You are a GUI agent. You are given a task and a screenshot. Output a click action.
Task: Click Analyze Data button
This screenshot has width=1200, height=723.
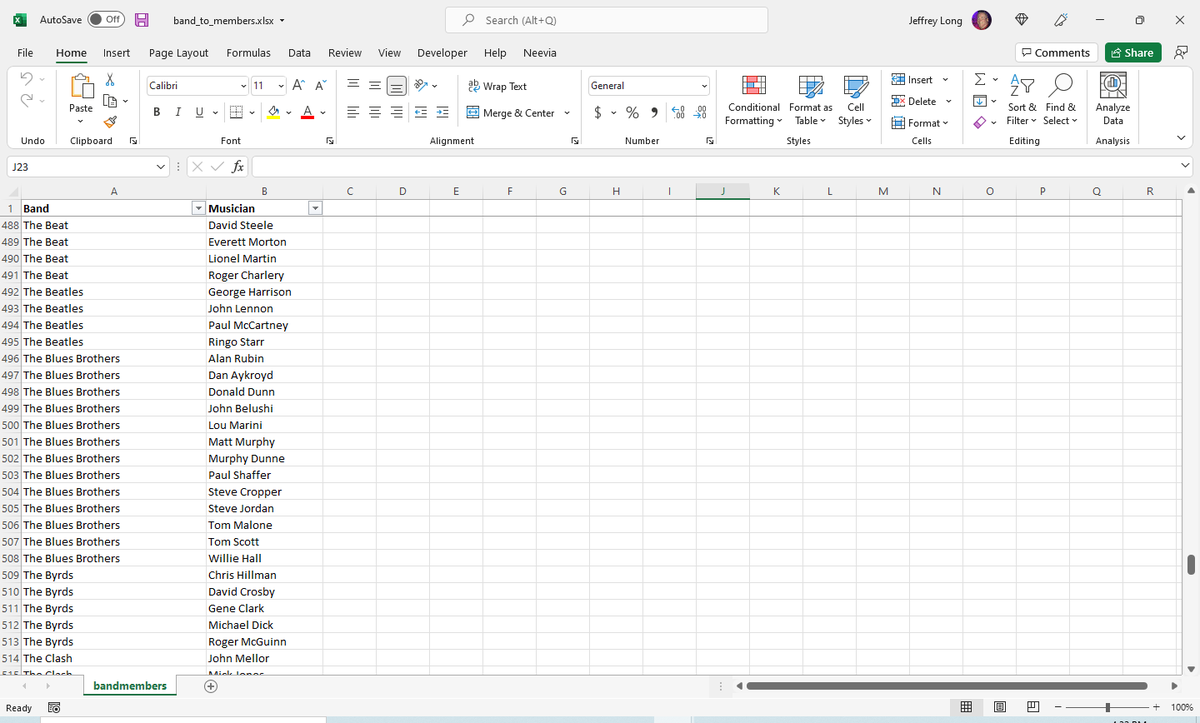pyautogui.click(x=1112, y=101)
